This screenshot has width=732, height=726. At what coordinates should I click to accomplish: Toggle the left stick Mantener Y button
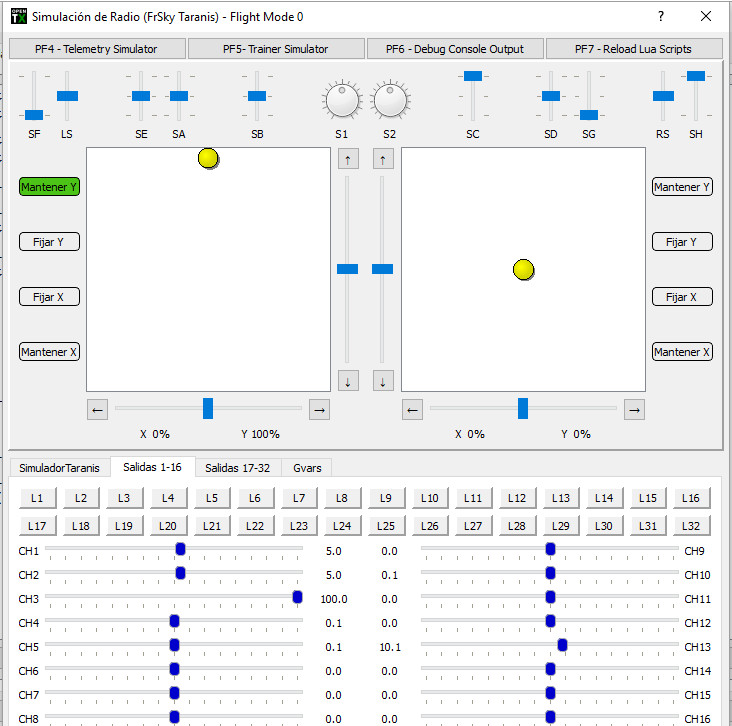click(x=49, y=187)
